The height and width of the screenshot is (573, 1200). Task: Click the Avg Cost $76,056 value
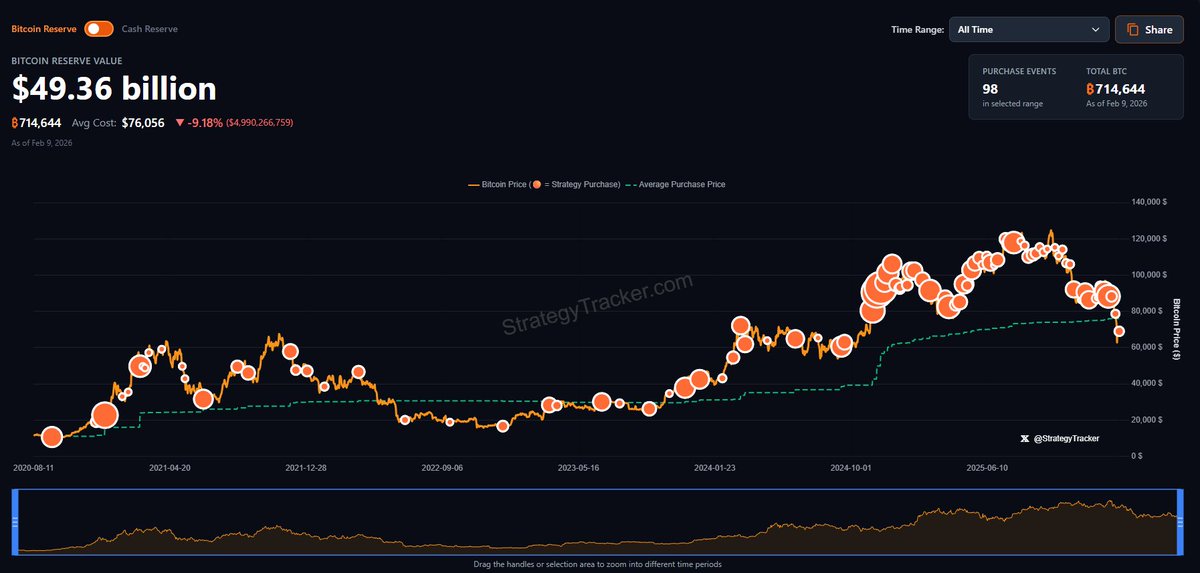tap(143, 122)
